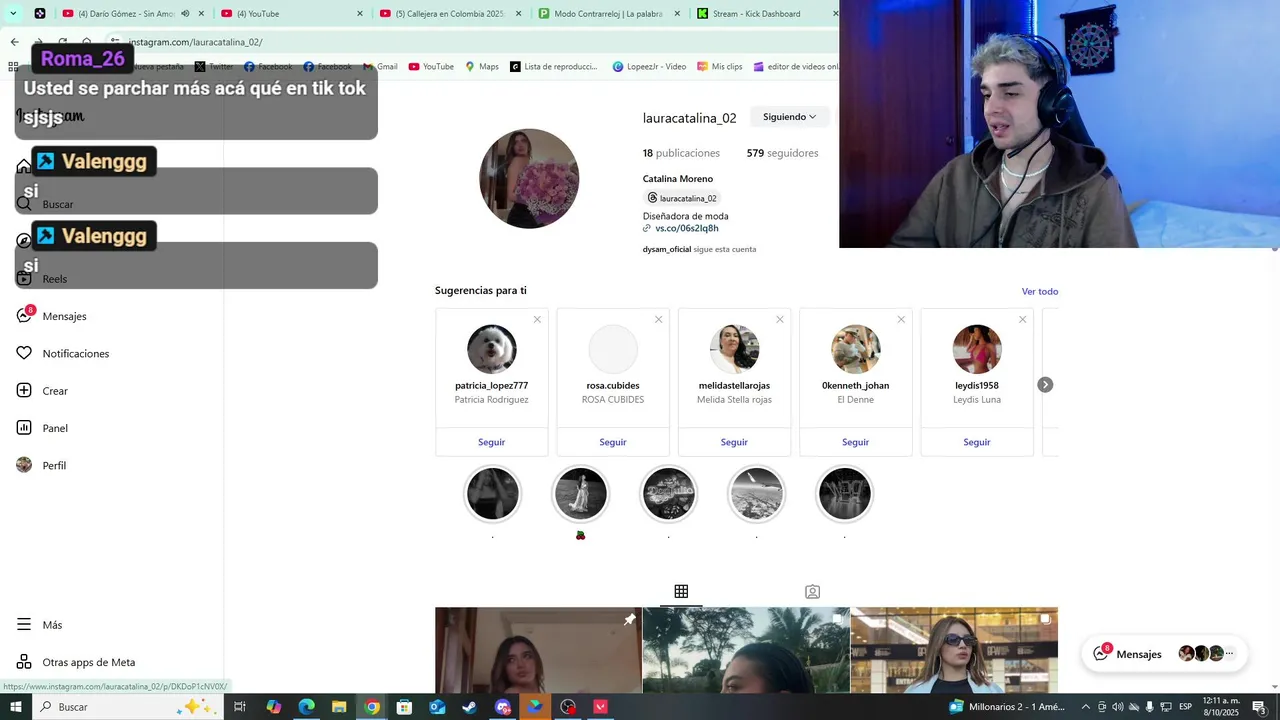Open the Panel dashboard icon
Screen dimensions: 1280x720
tap(24, 427)
